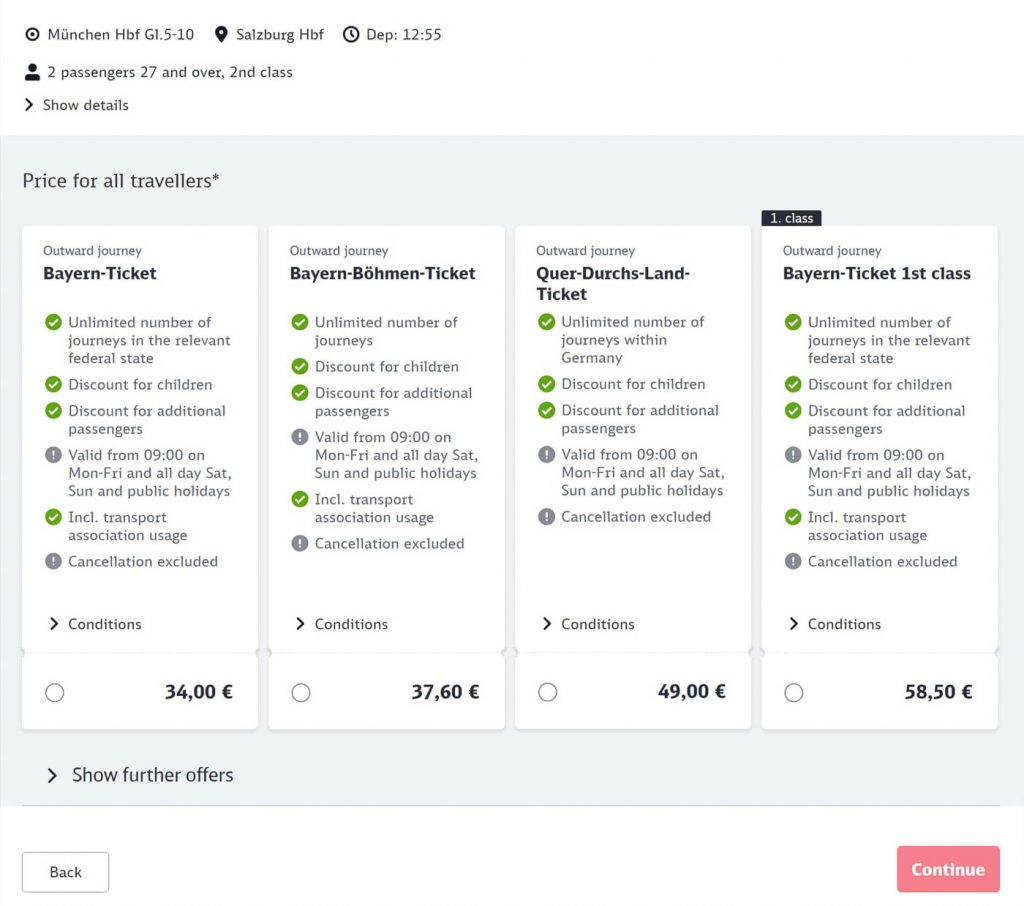Click the Back button
This screenshot has height=906, width=1024.
(x=65, y=872)
